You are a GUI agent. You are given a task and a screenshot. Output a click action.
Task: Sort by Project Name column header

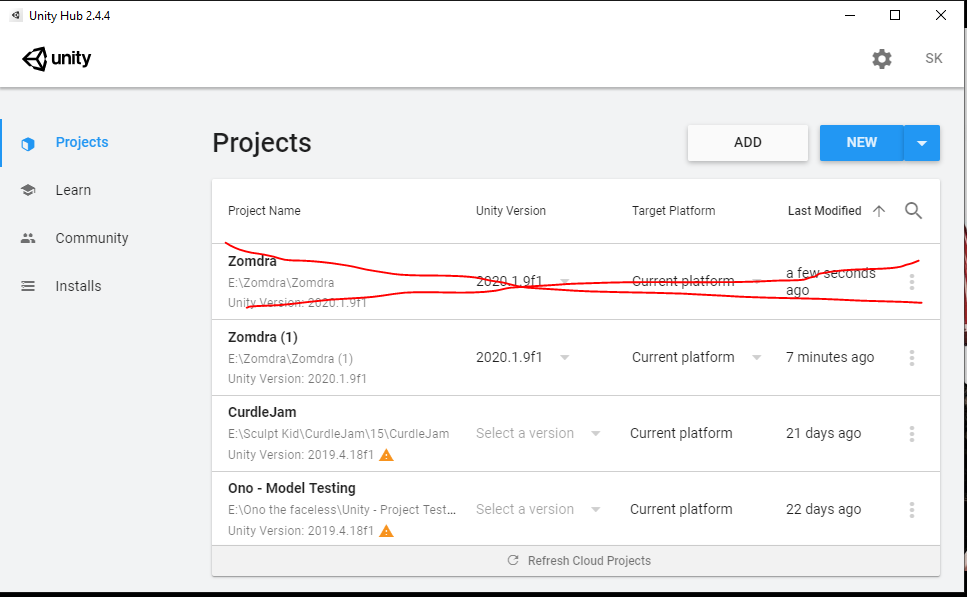click(x=264, y=211)
